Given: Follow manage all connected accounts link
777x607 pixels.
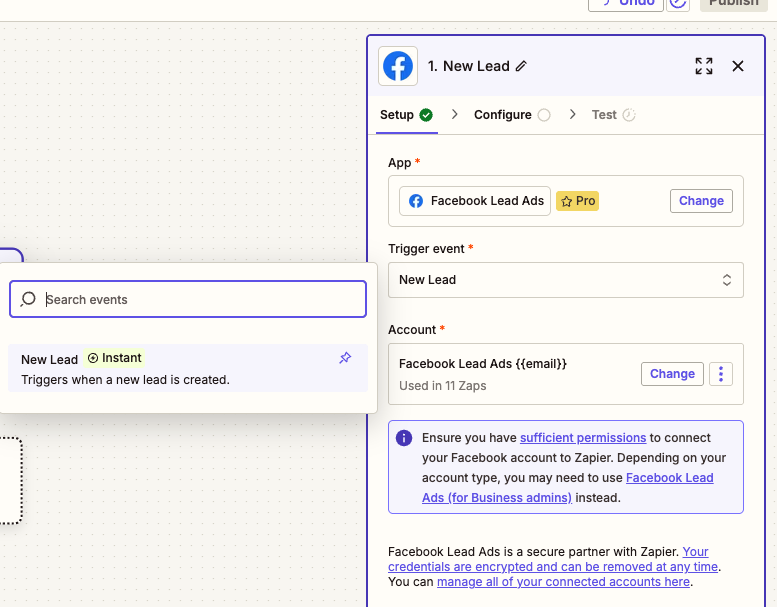Looking at the screenshot, I should tap(563, 582).
